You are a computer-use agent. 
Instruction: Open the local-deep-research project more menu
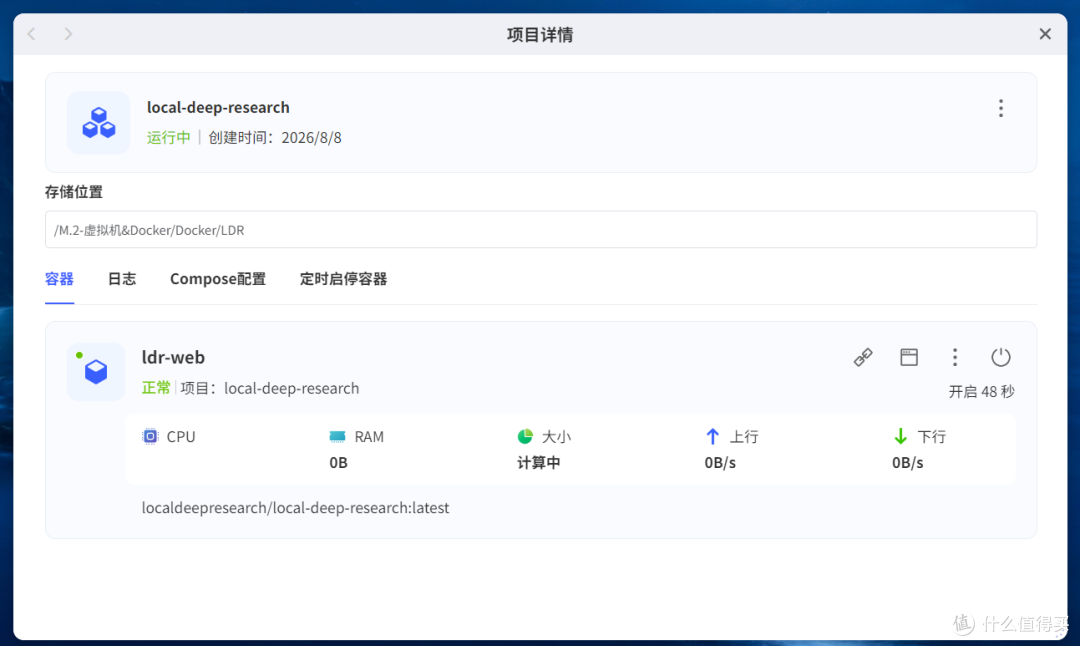[1001, 108]
